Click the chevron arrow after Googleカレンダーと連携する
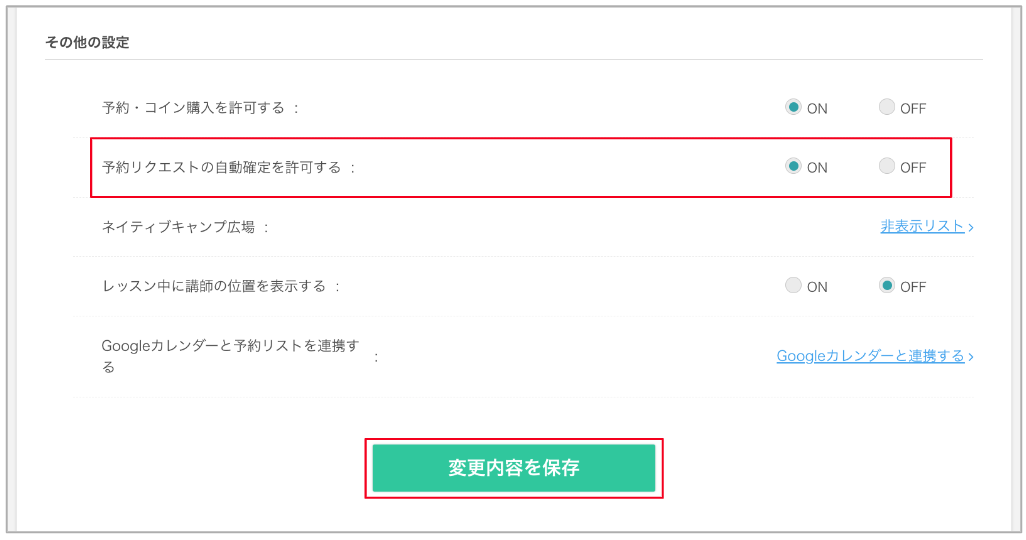 [x=971, y=357]
